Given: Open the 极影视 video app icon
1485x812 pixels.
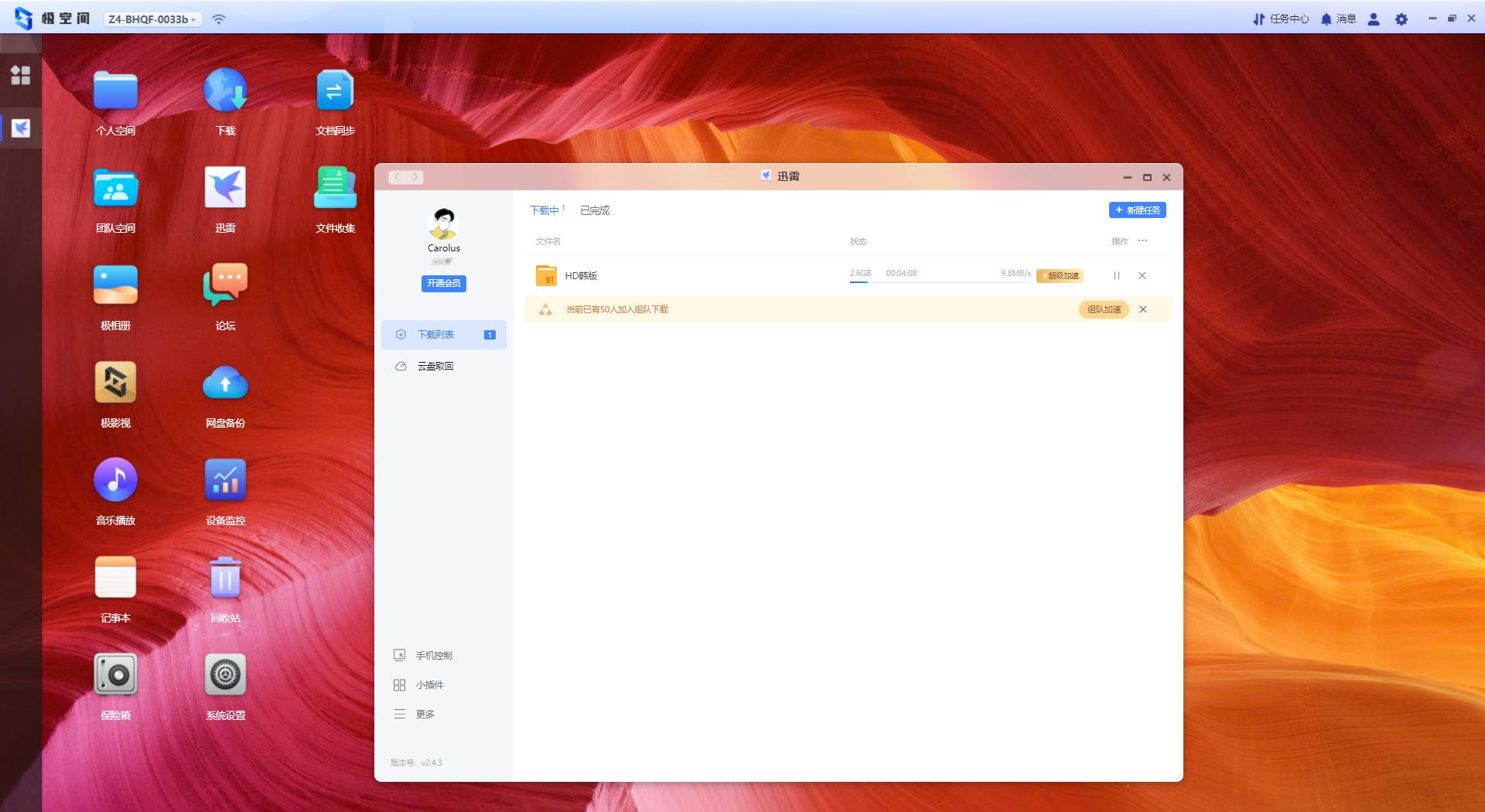Looking at the screenshot, I should (115, 383).
